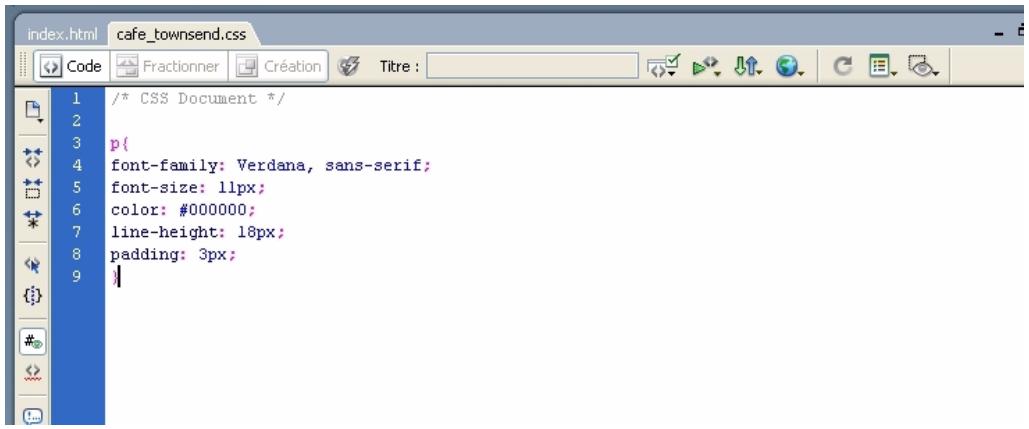Viewport: 1029px width, 429px height.
Task: Open the validate markup checkmark menu
Action: [663, 66]
